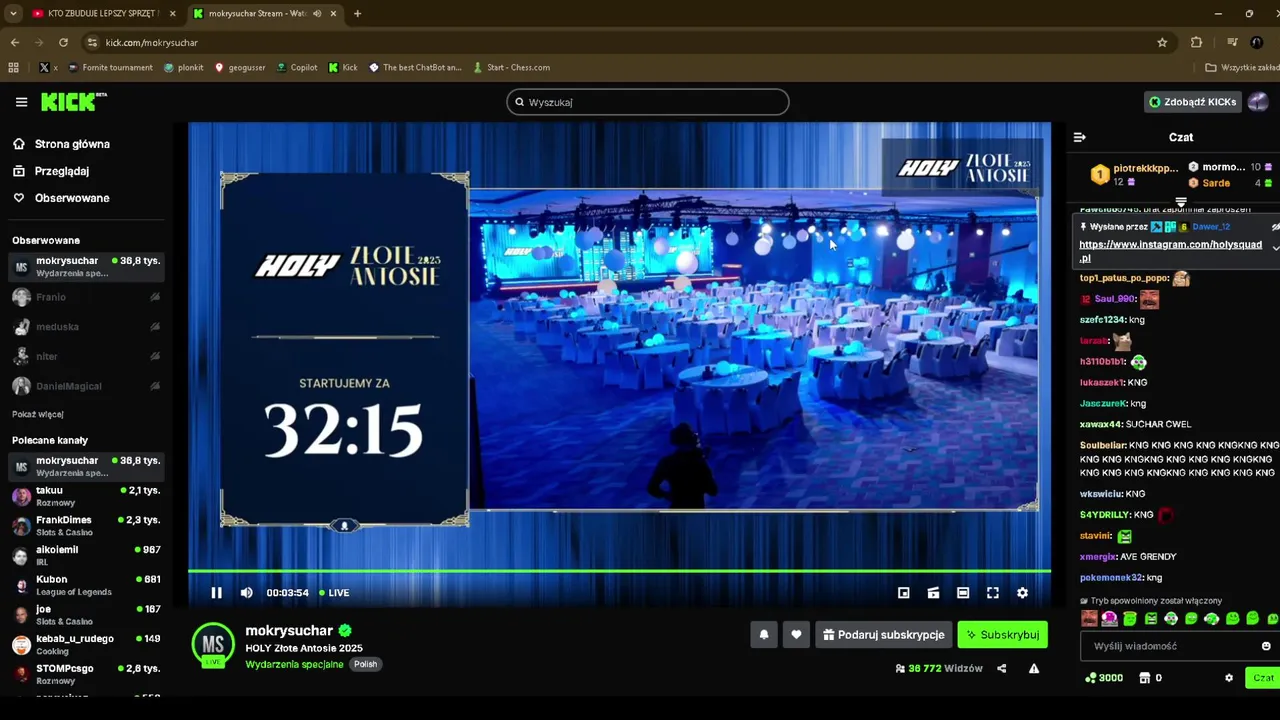
Task: Jump to LIVE position indicator
Action: tap(334, 593)
